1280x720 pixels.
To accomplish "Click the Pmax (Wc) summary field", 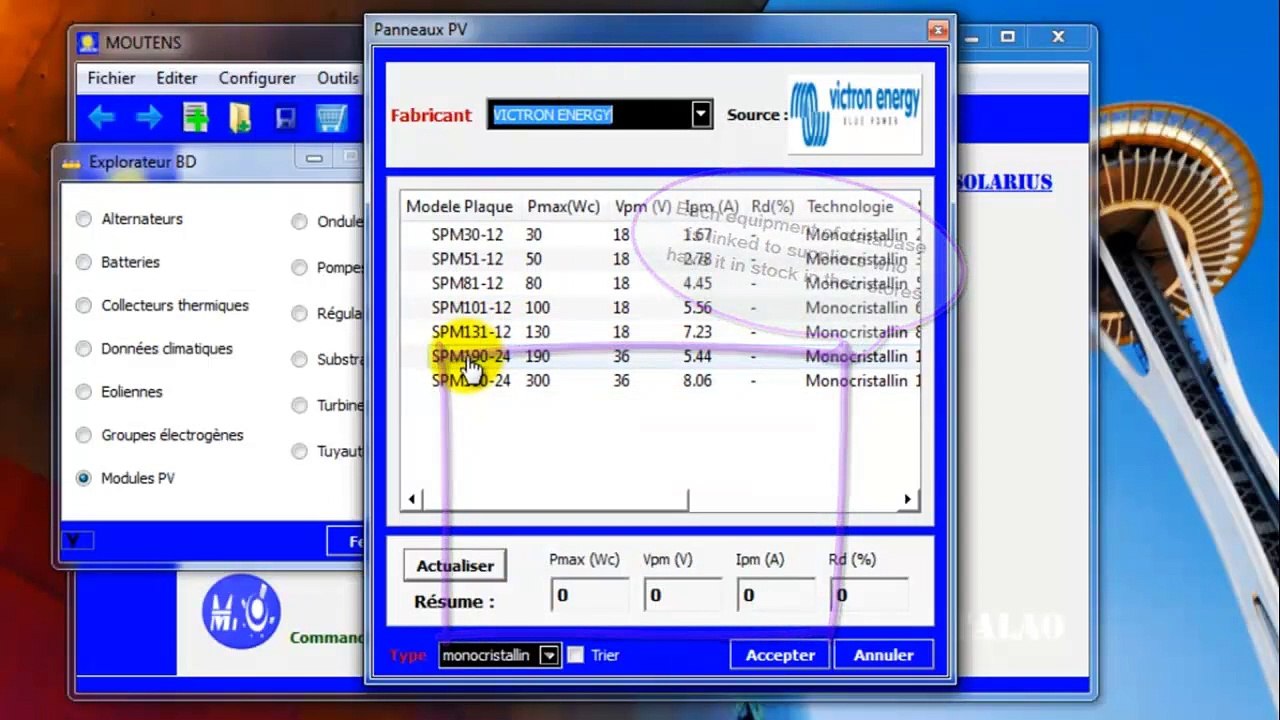I will pos(590,595).
